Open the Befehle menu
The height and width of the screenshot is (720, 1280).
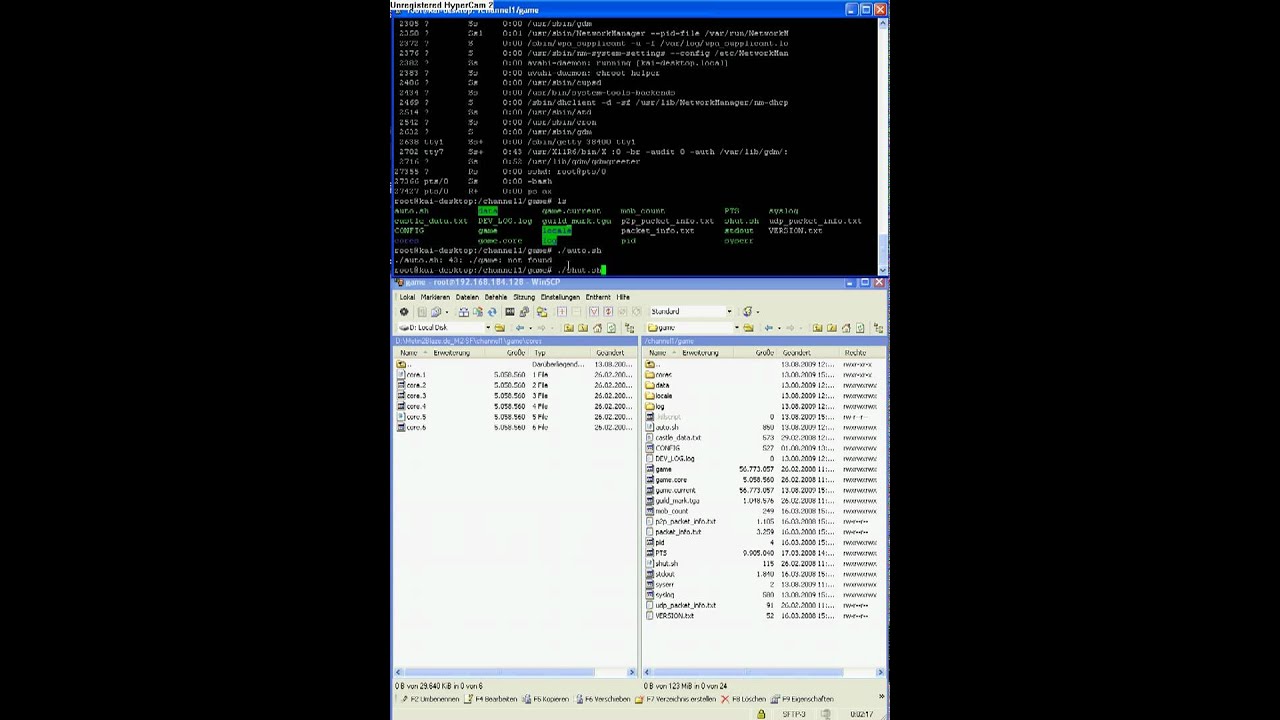[x=496, y=297]
